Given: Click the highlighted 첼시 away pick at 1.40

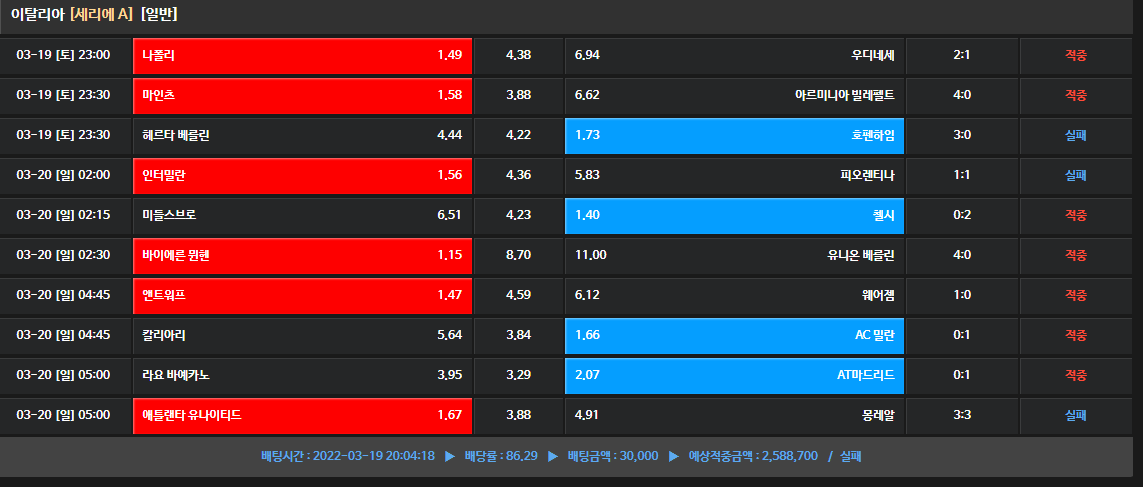Looking at the screenshot, I should click(x=733, y=215).
